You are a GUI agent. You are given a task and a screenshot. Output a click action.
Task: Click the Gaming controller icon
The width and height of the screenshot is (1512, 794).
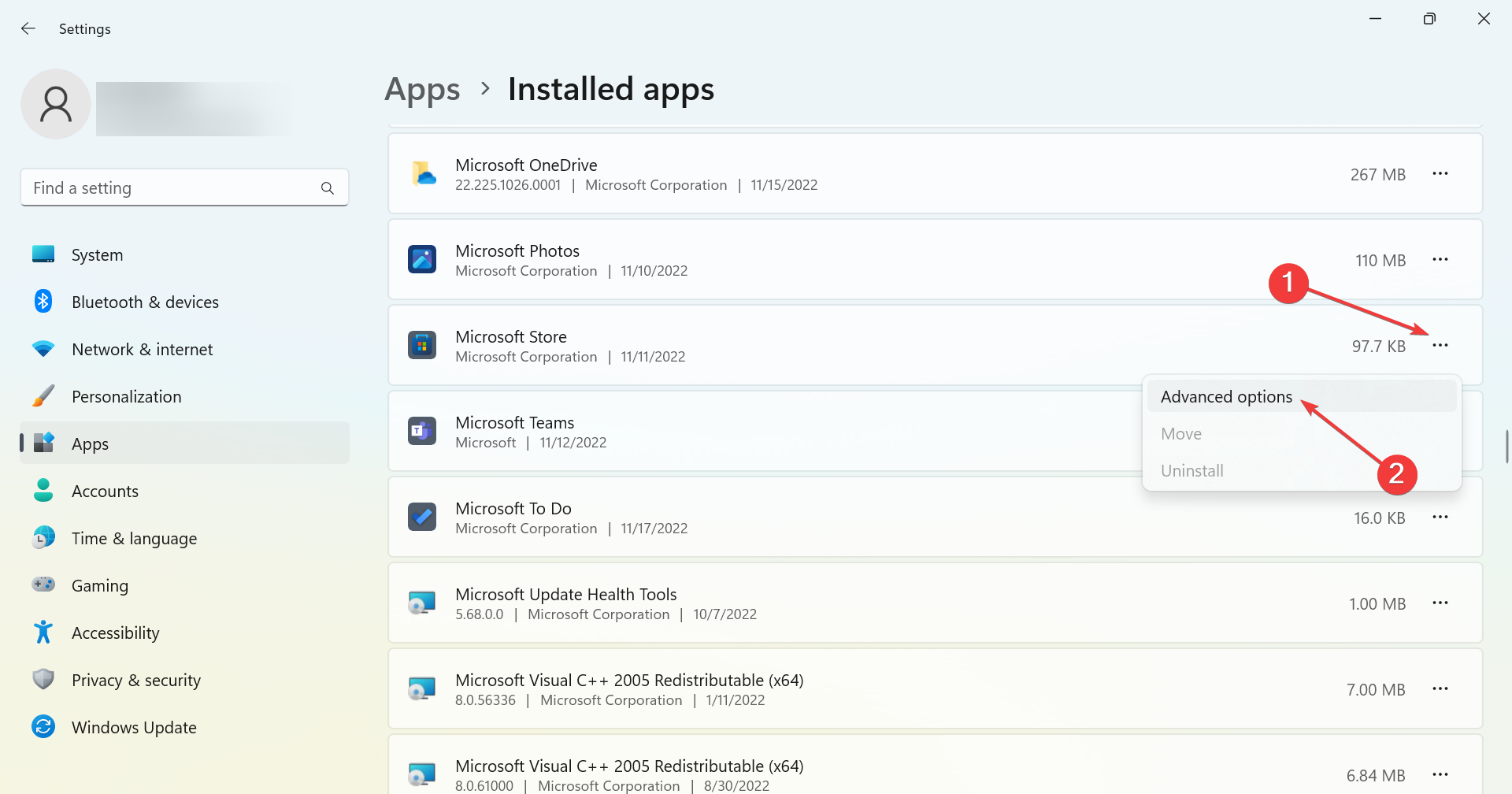point(43,584)
